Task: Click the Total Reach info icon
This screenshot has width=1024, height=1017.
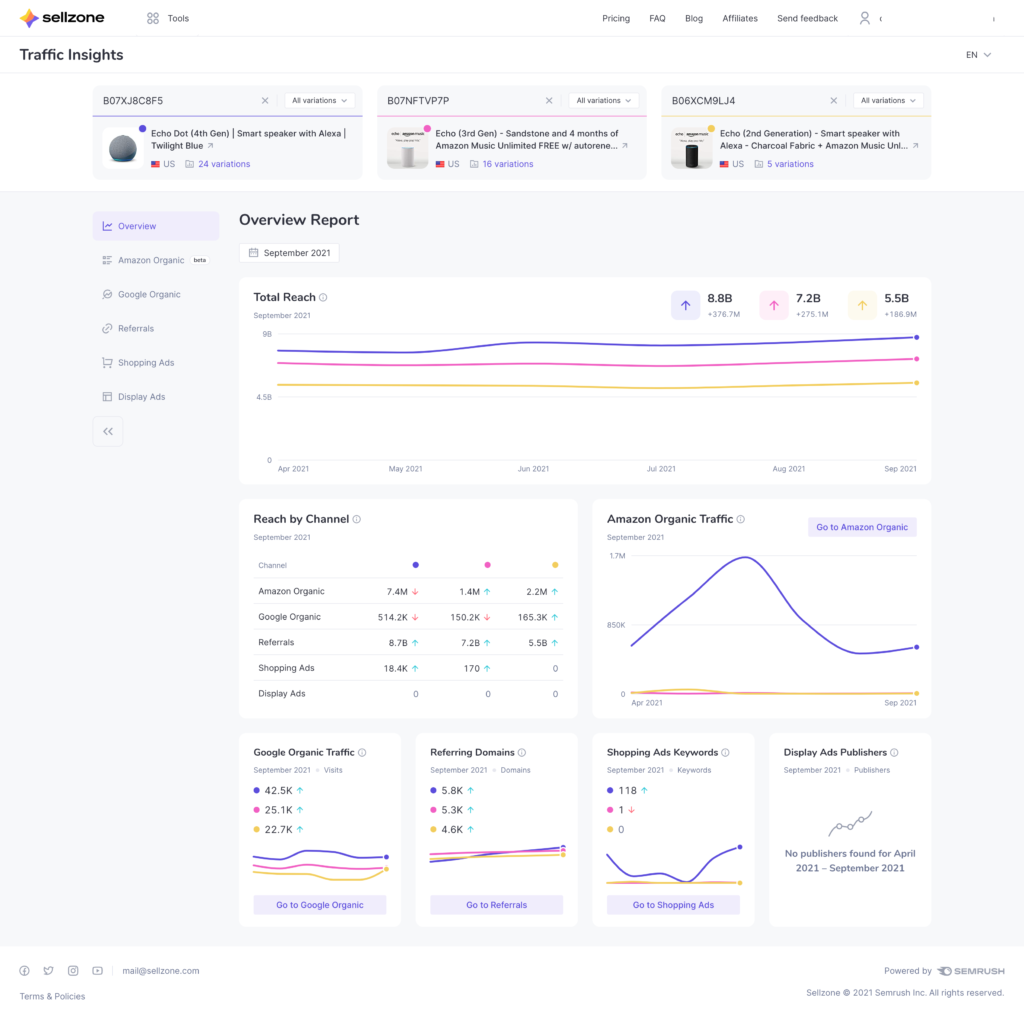Action: 323,298
